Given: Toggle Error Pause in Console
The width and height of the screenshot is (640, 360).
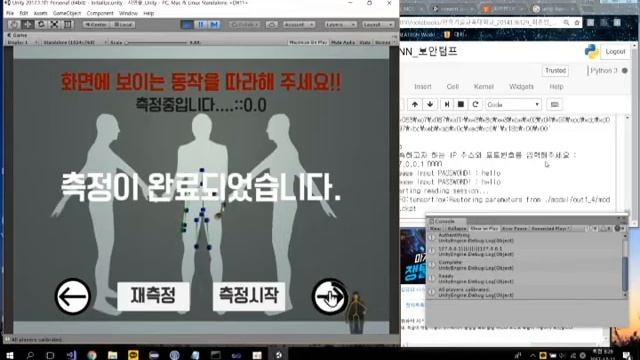Looking at the screenshot, I should [x=514, y=229].
